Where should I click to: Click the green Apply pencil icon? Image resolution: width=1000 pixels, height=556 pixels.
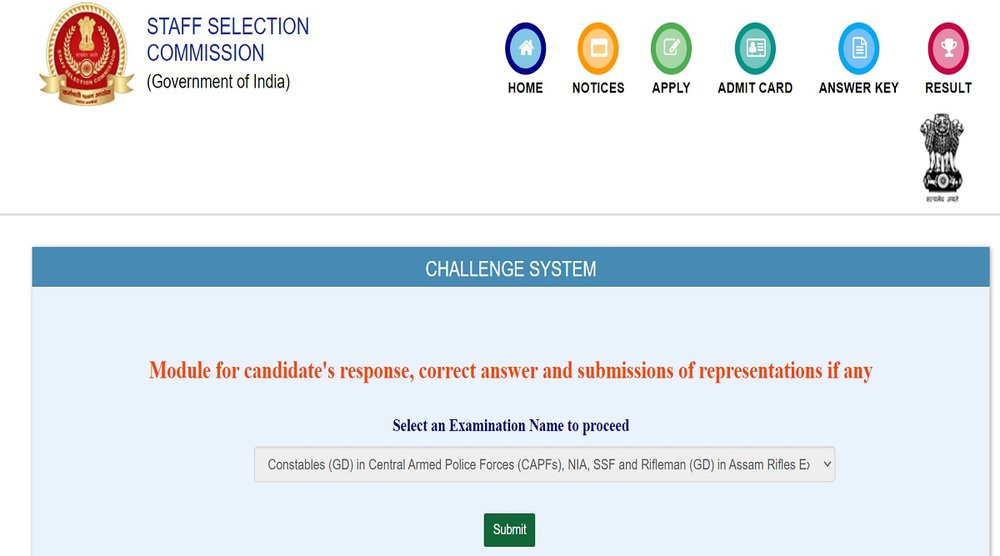tap(671, 48)
